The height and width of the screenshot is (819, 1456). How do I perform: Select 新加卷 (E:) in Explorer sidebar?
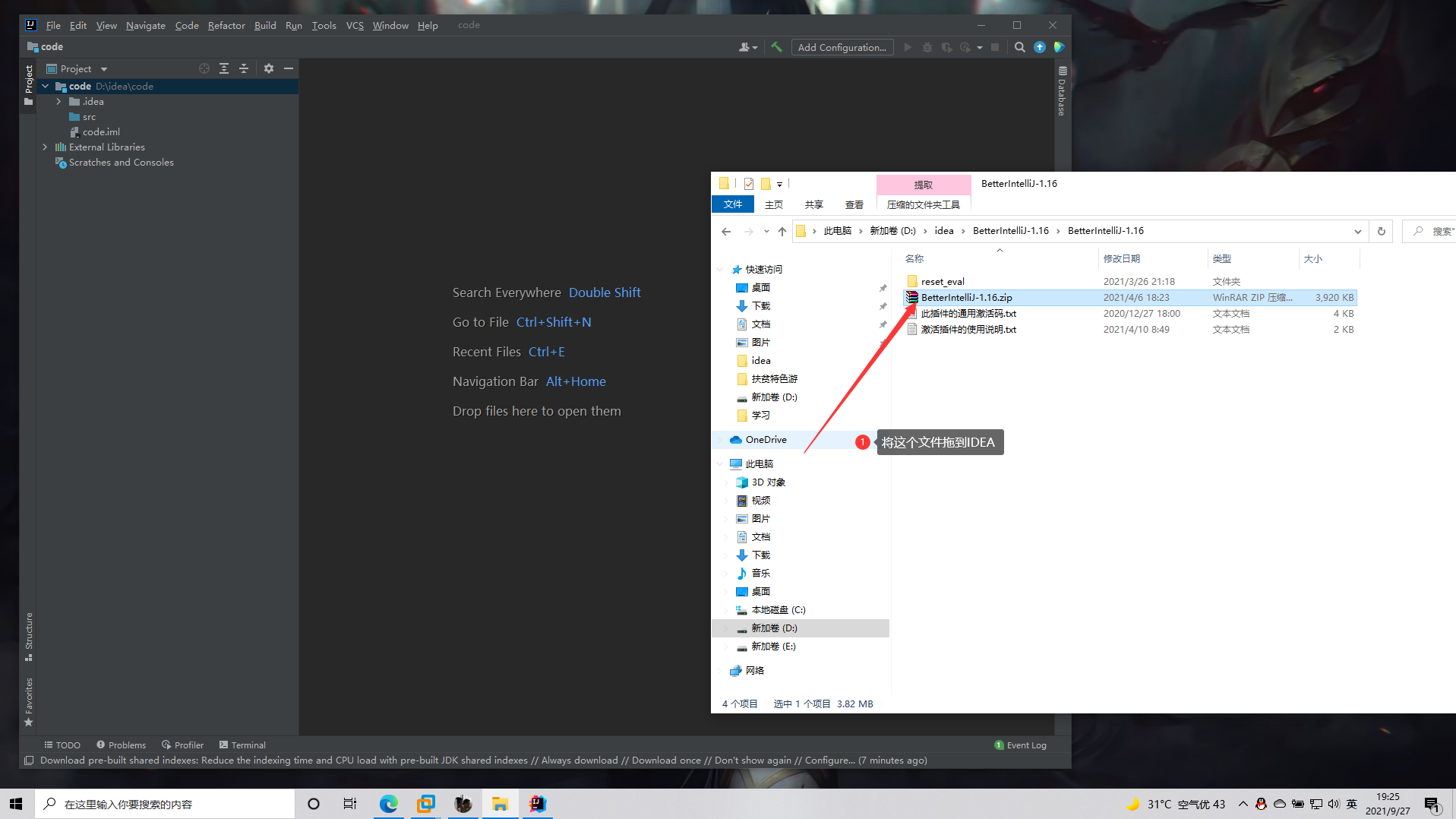click(x=774, y=647)
